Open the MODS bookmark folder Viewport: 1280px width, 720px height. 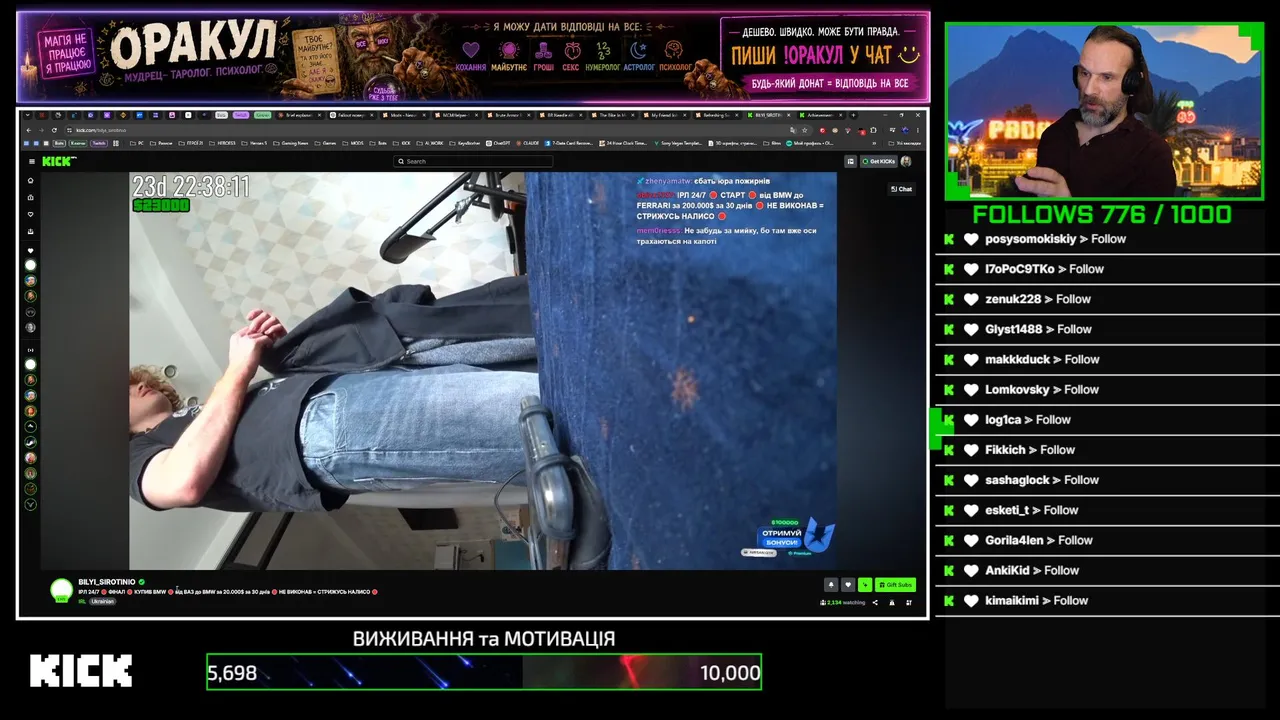[355, 143]
